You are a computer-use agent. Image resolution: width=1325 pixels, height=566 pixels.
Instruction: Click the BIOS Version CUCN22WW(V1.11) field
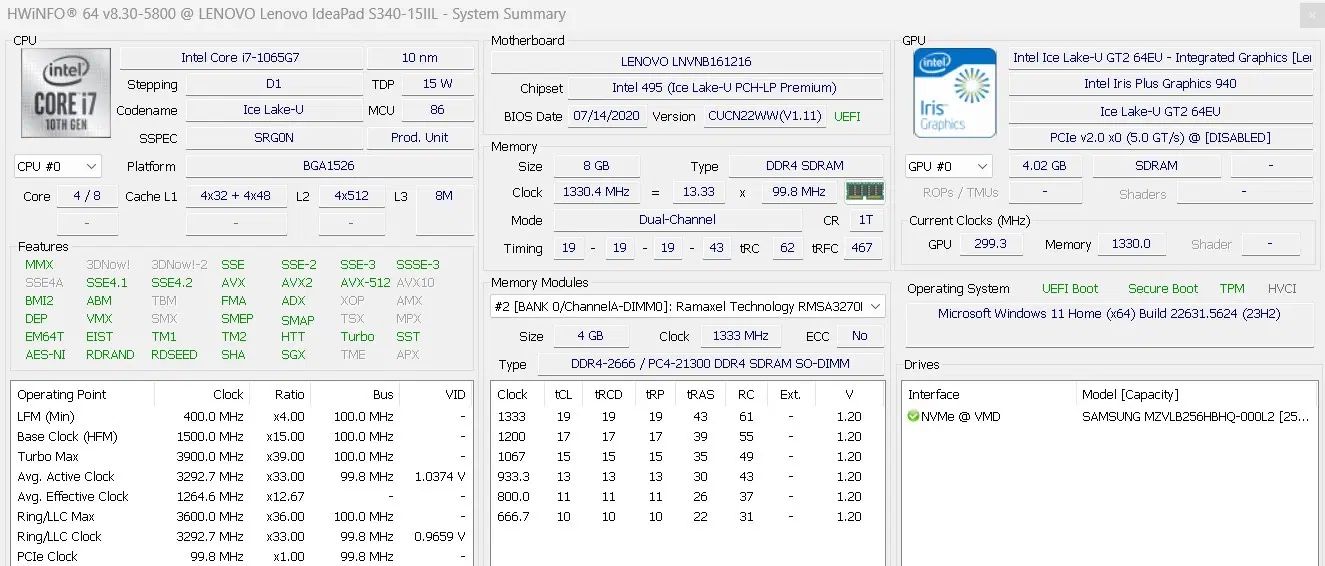pos(764,116)
